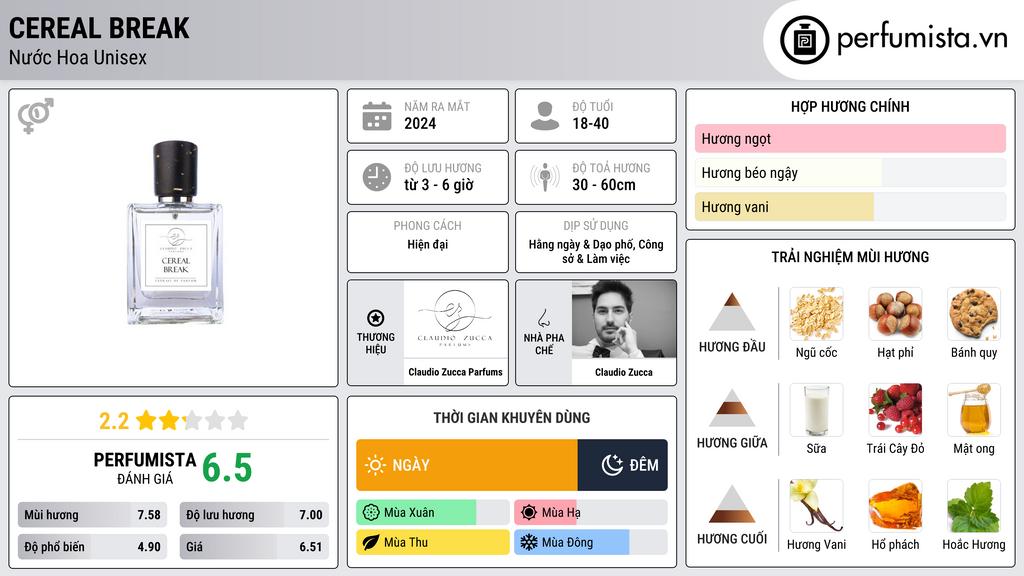Image resolution: width=1024 pixels, height=576 pixels.
Task: Click the 'từ 3 - 6 giờ' longevity value
Action: (x=438, y=185)
